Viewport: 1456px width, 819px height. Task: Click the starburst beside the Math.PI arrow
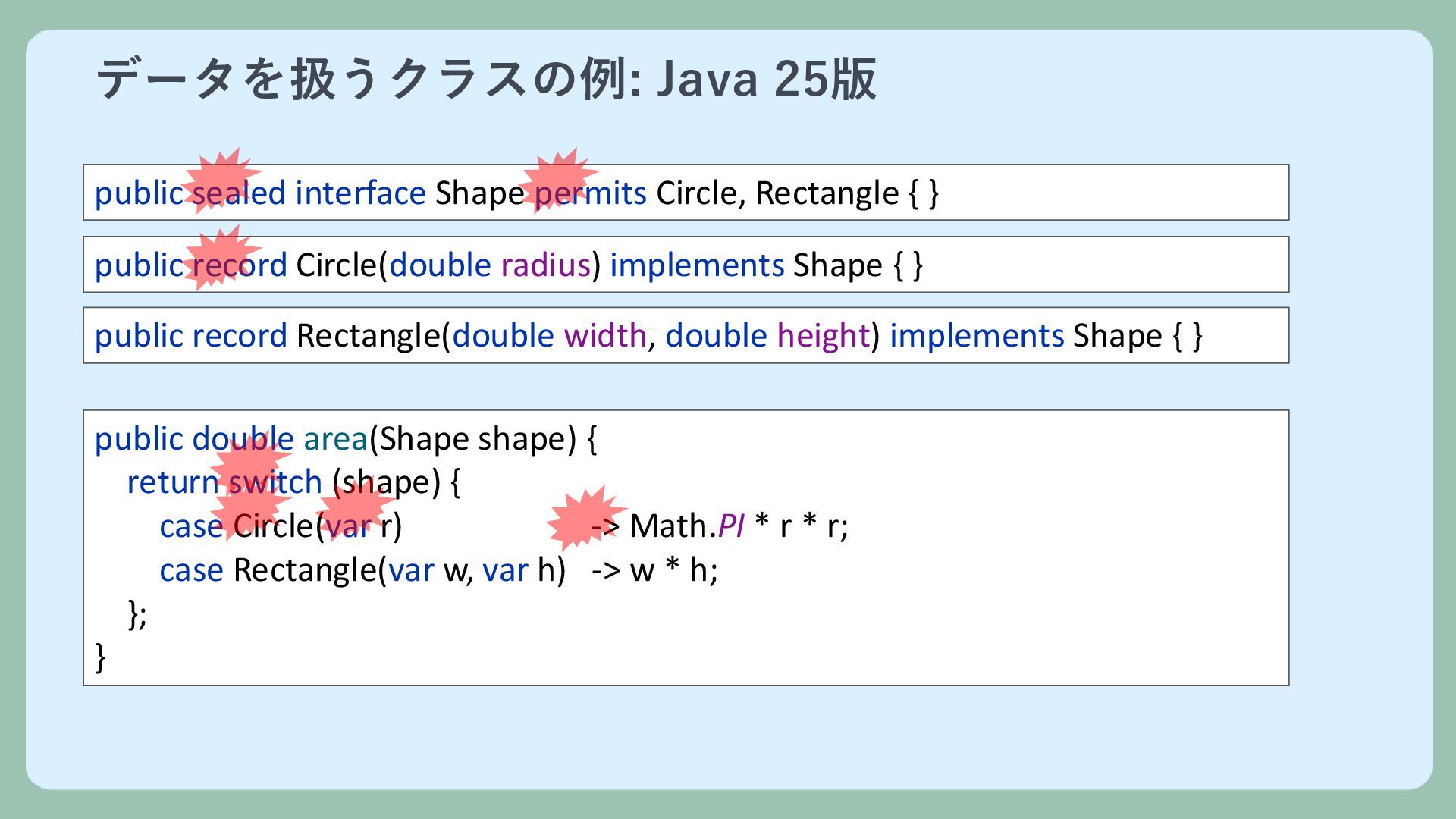pos(584,518)
